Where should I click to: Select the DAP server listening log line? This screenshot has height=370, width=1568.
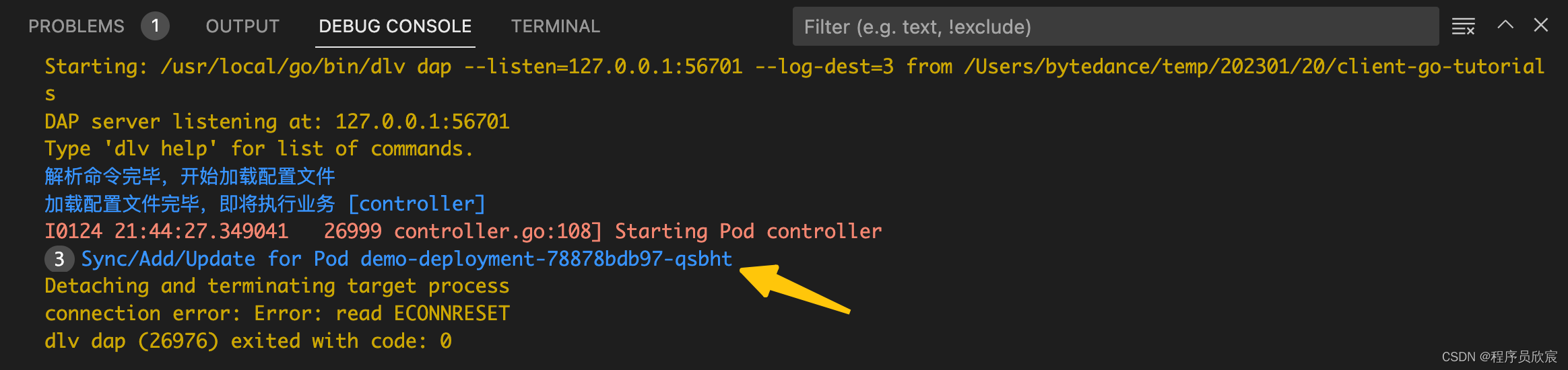(277, 122)
